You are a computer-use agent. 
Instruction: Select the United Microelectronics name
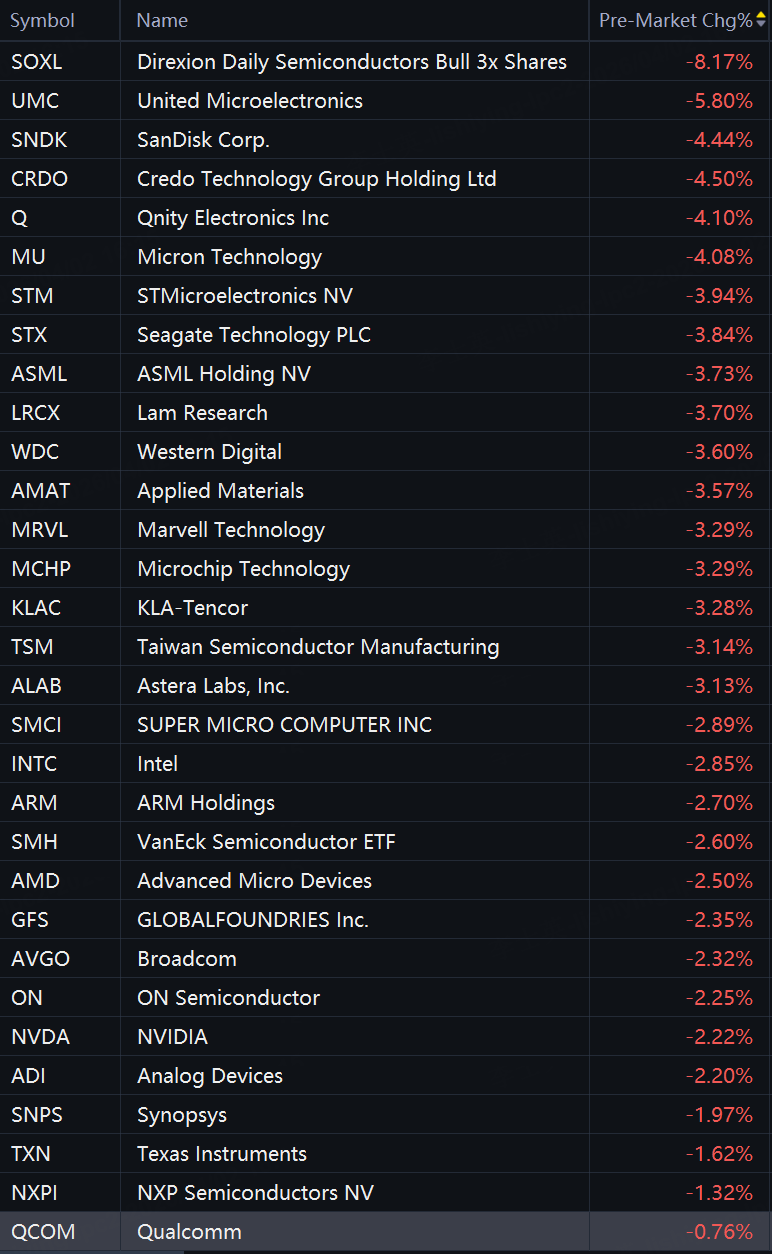click(x=250, y=101)
